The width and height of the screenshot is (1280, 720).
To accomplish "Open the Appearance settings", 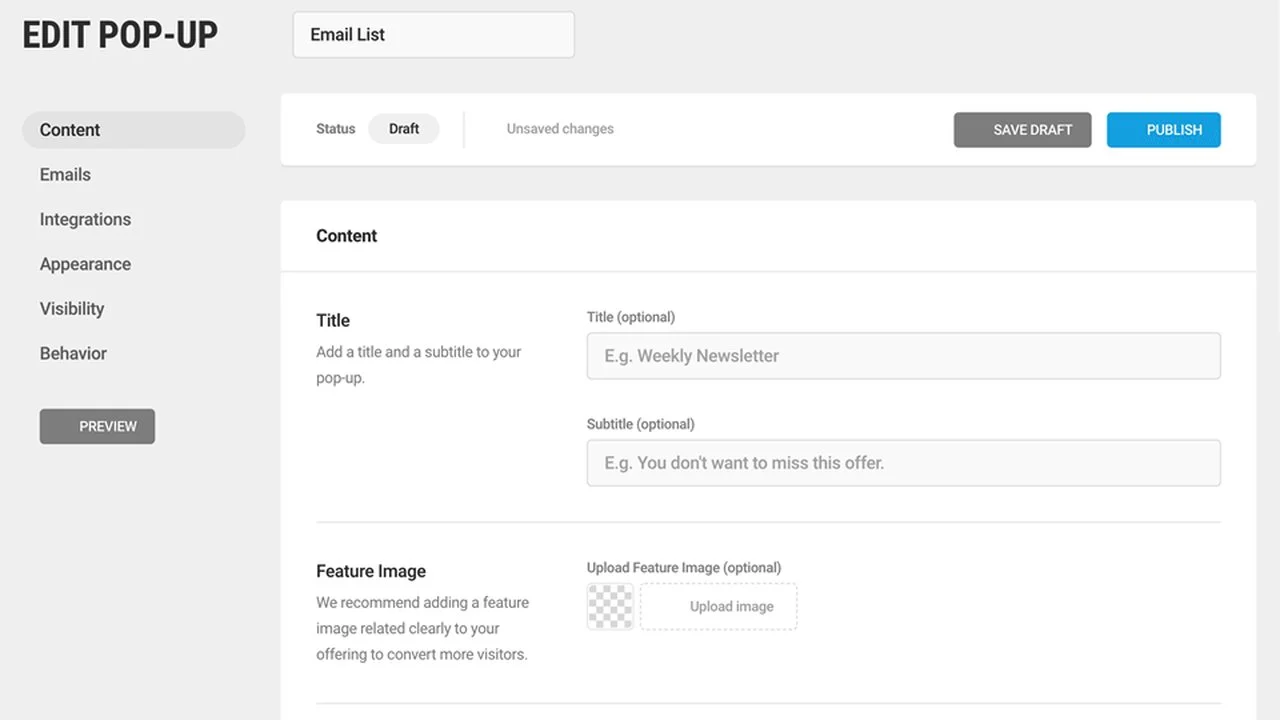I will click(x=85, y=264).
